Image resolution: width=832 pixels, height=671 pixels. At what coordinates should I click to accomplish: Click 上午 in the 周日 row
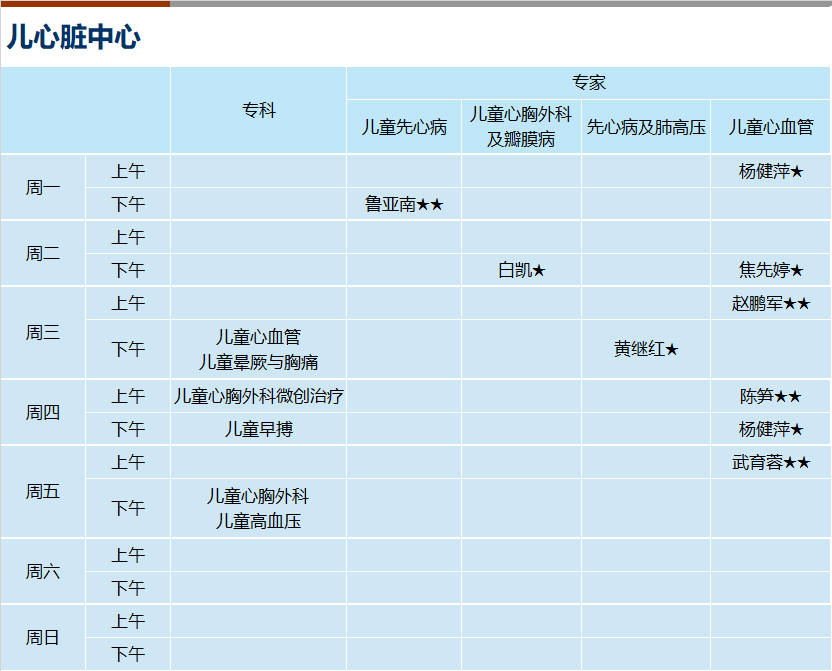tap(128, 621)
